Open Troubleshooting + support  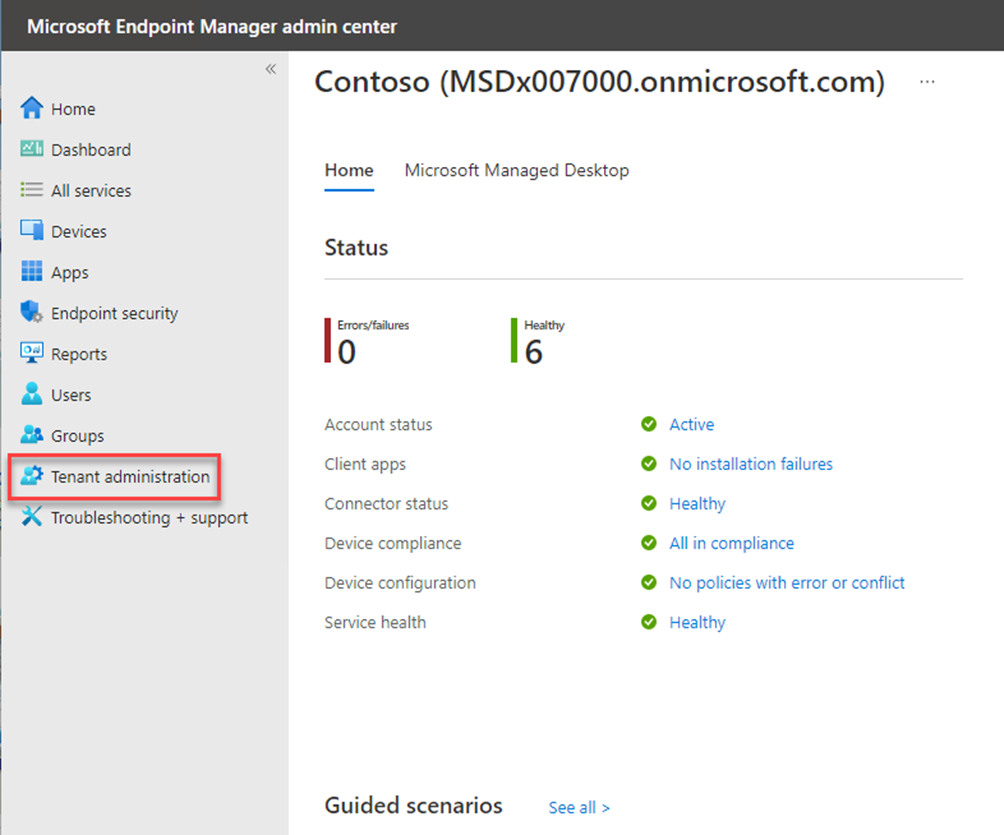tap(149, 517)
